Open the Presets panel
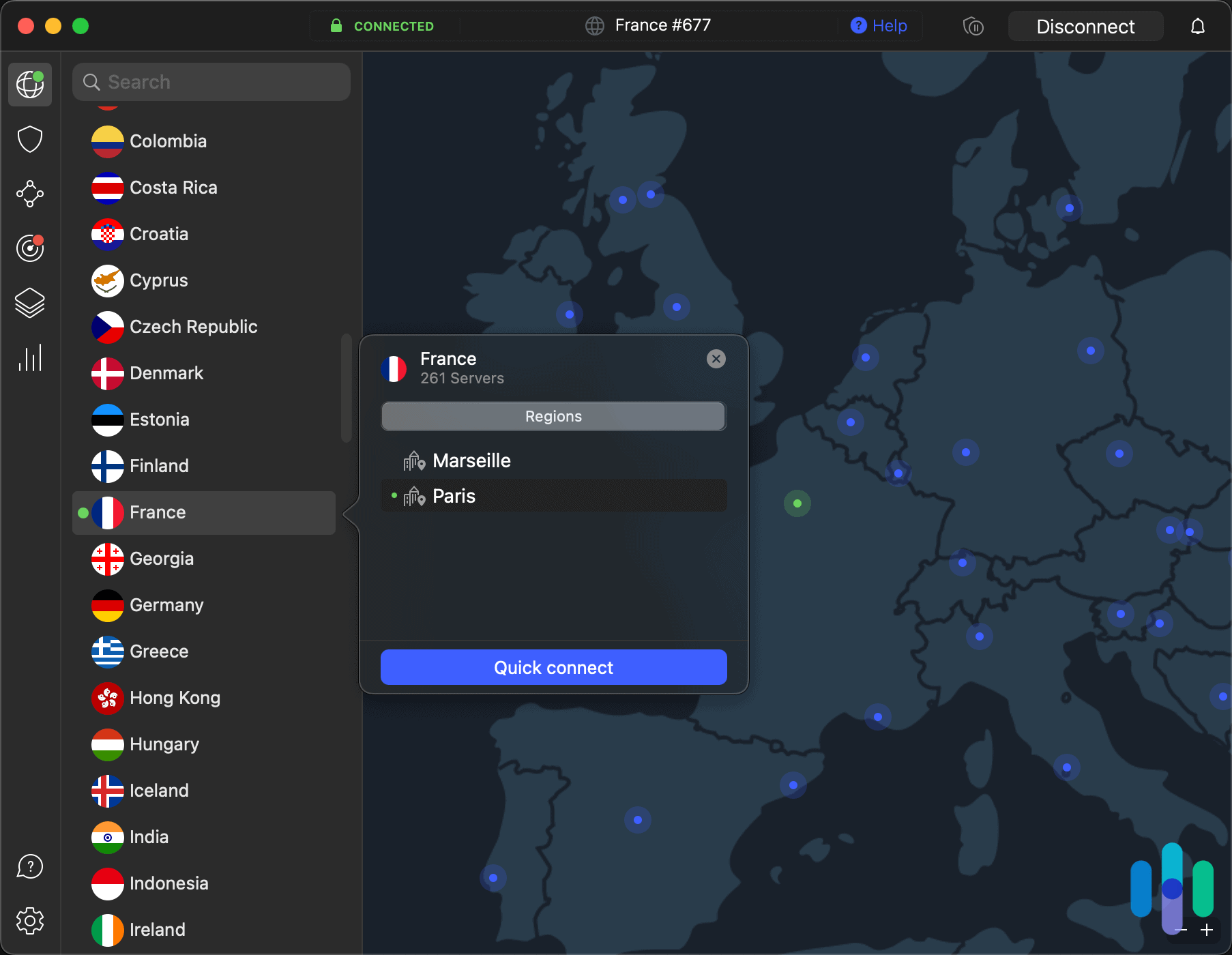Viewport: 1232px width, 955px height. pyautogui.click(x=29, y=303)
